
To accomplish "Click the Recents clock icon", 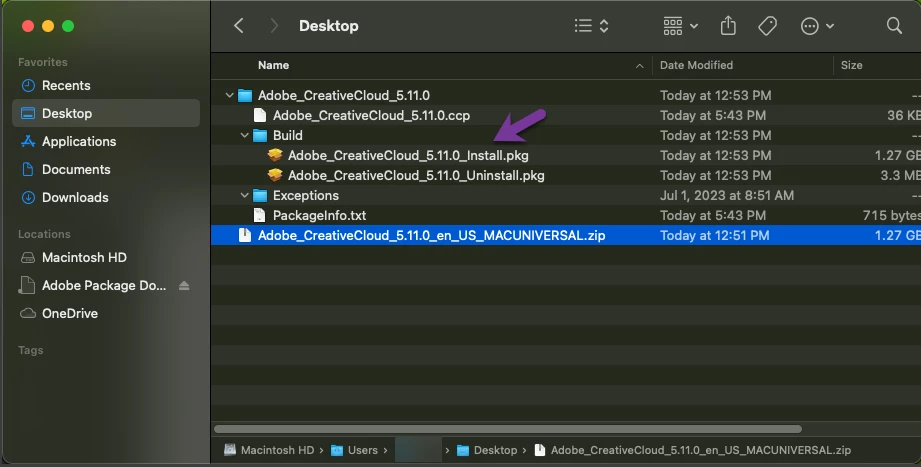I will [x=28, y=86].
